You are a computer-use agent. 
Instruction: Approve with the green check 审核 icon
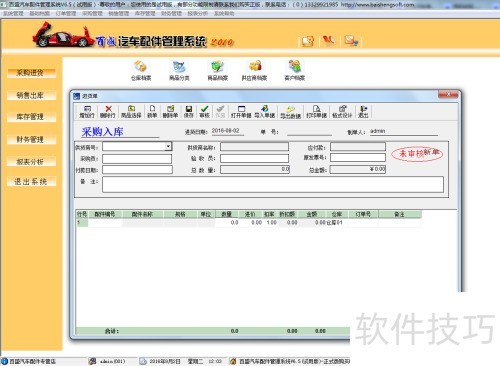point(204,111)
